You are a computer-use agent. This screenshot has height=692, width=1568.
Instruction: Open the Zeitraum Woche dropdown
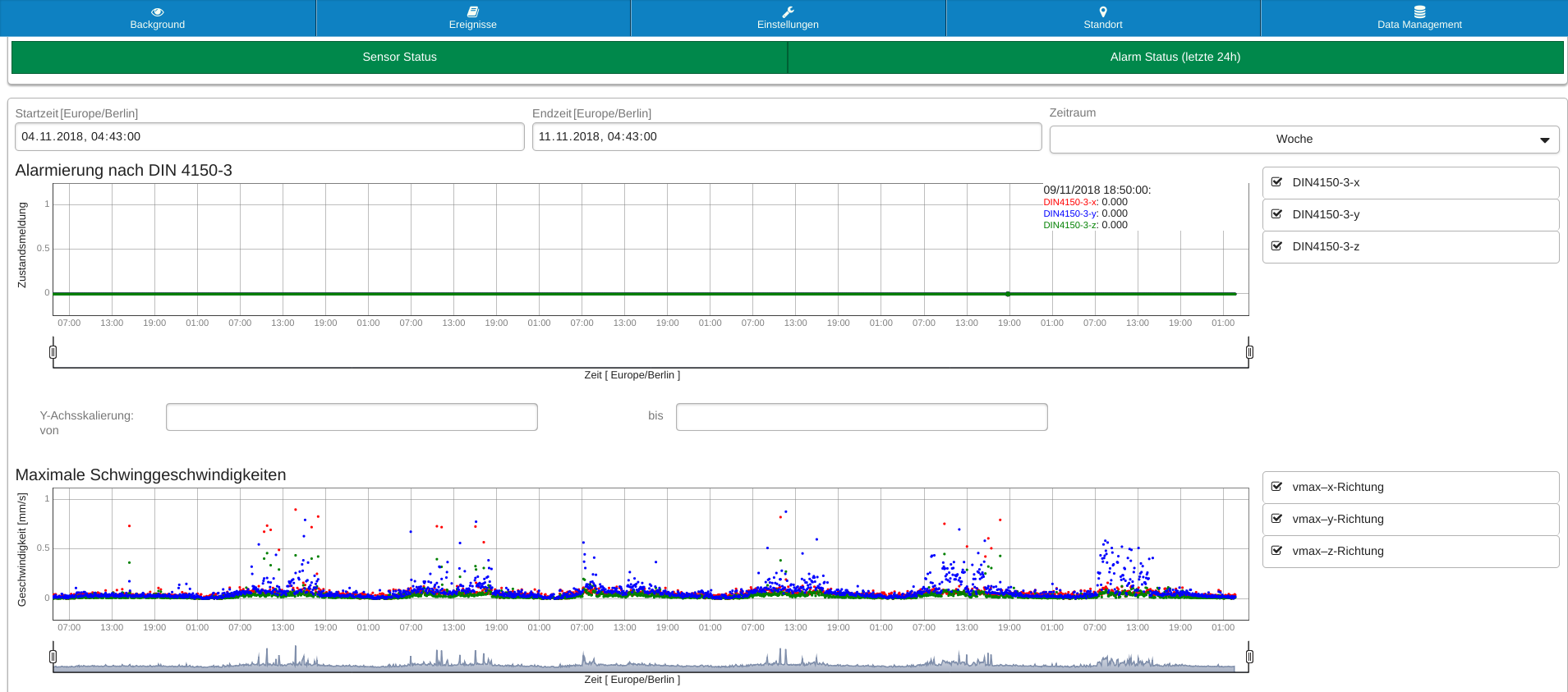[1304, 139]
